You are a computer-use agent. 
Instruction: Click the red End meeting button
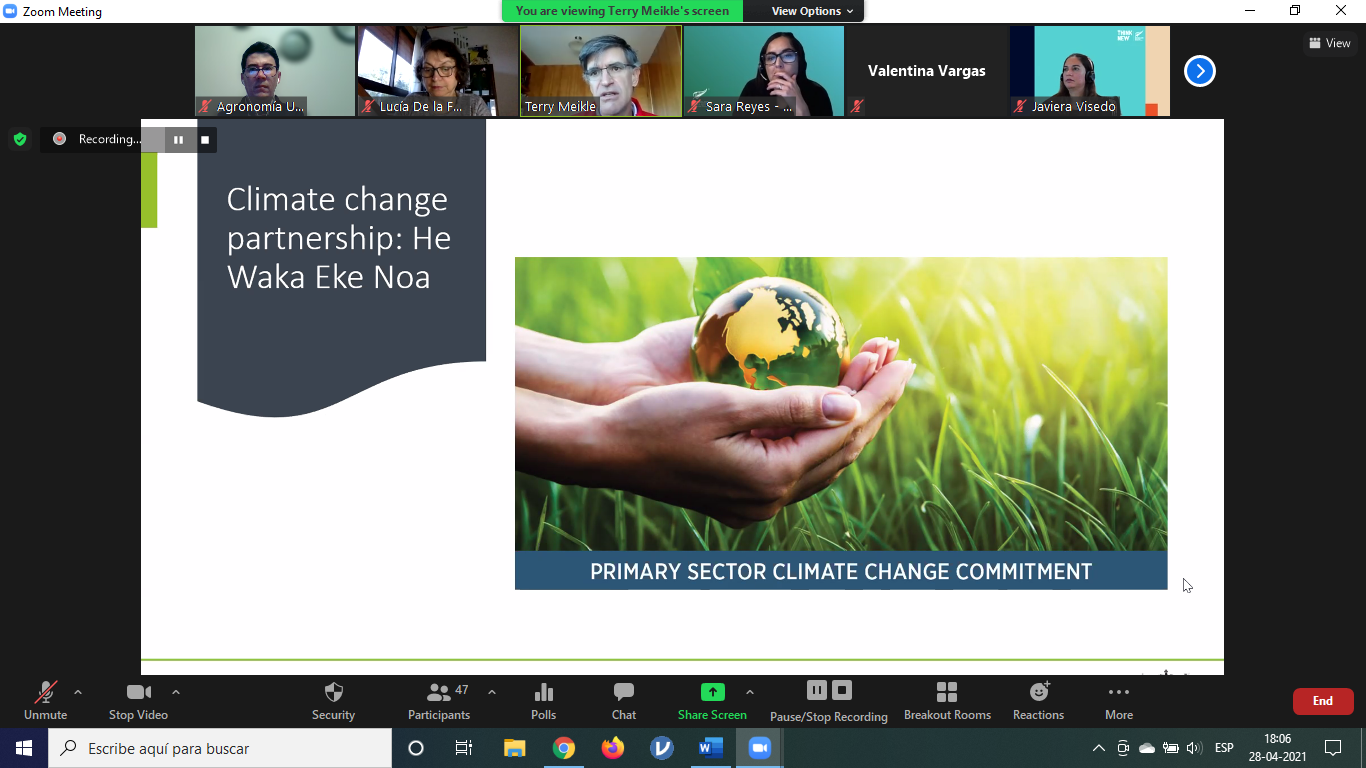[1323, 701]
